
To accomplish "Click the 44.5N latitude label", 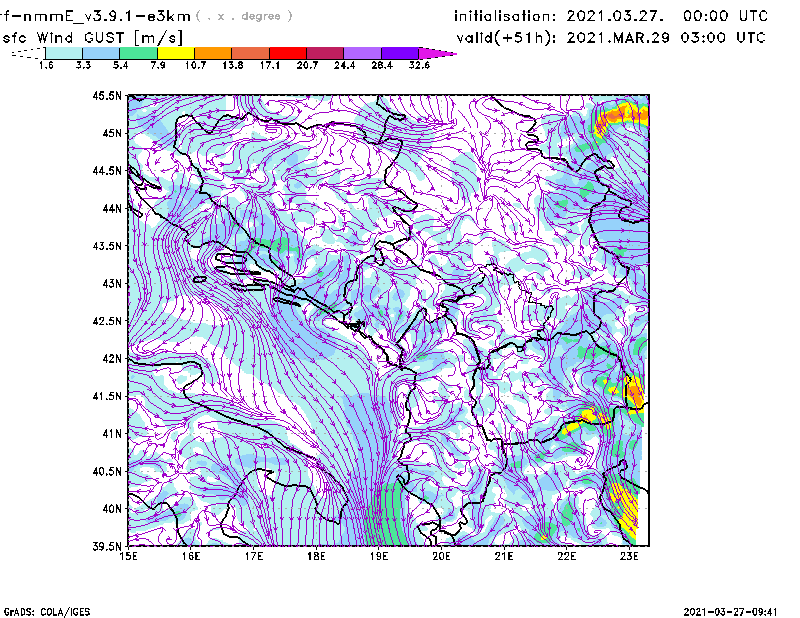I will [107, 170].
